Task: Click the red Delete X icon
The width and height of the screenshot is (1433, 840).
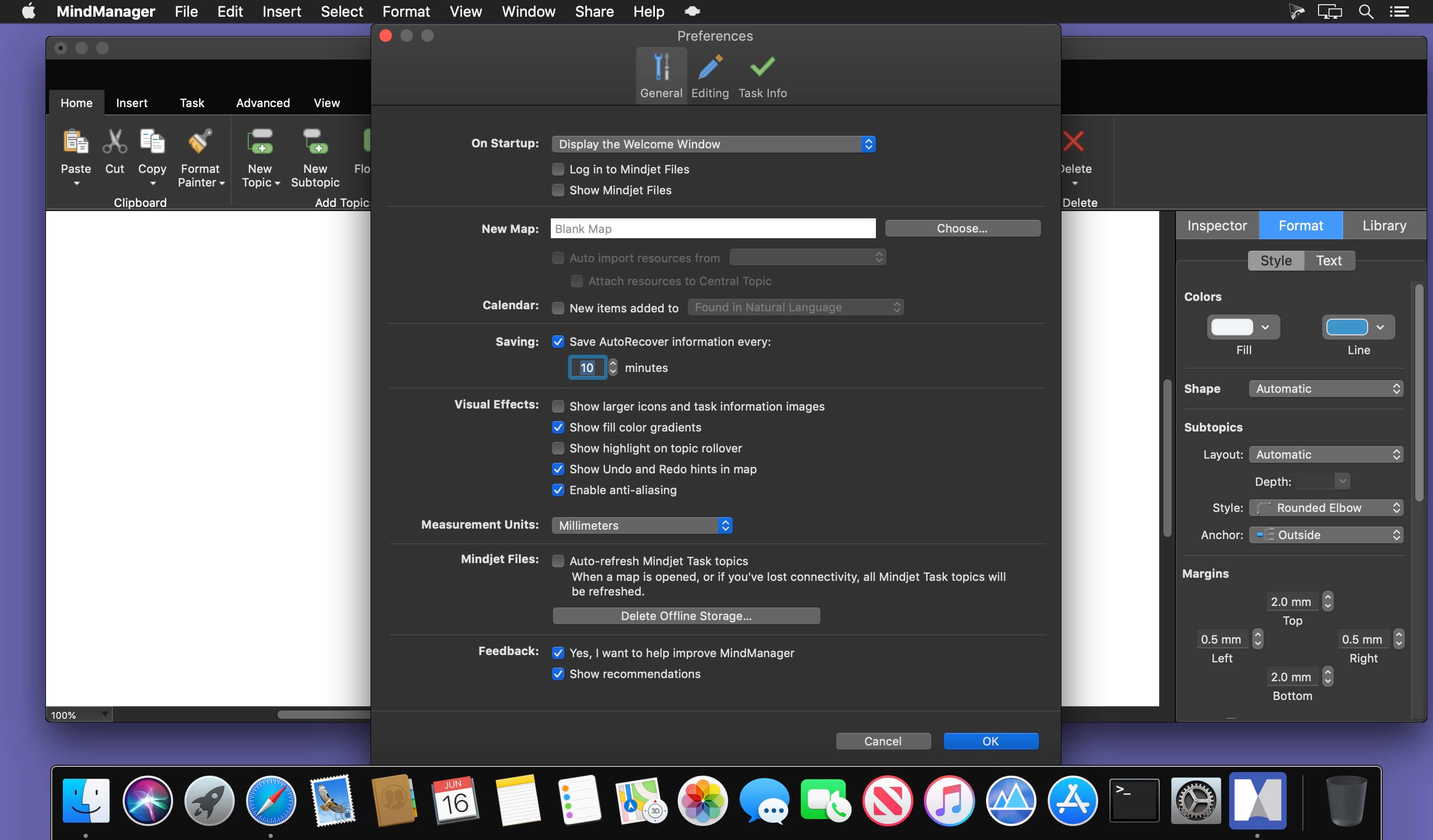Action: click(1073, 141)
